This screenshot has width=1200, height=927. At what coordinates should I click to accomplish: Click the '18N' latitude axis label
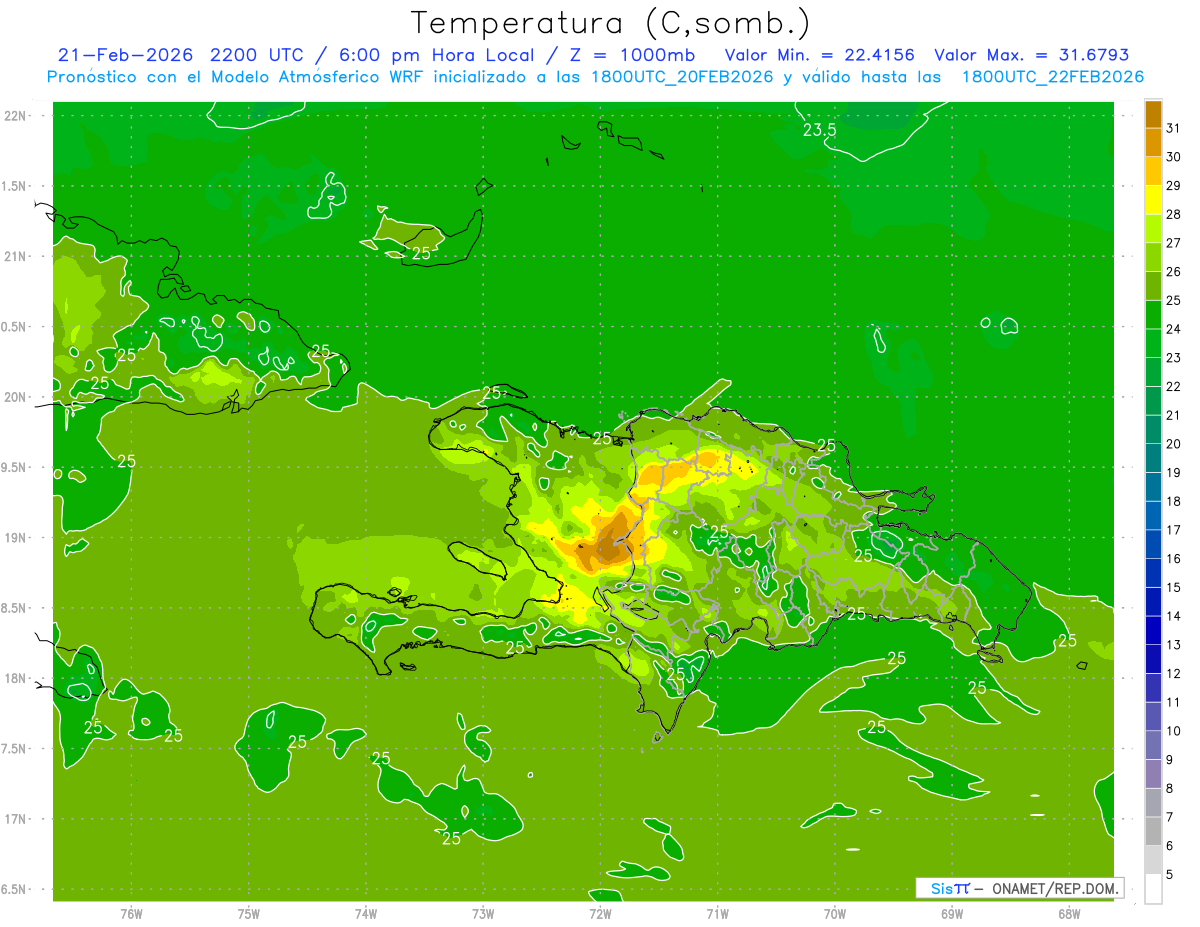16,678
